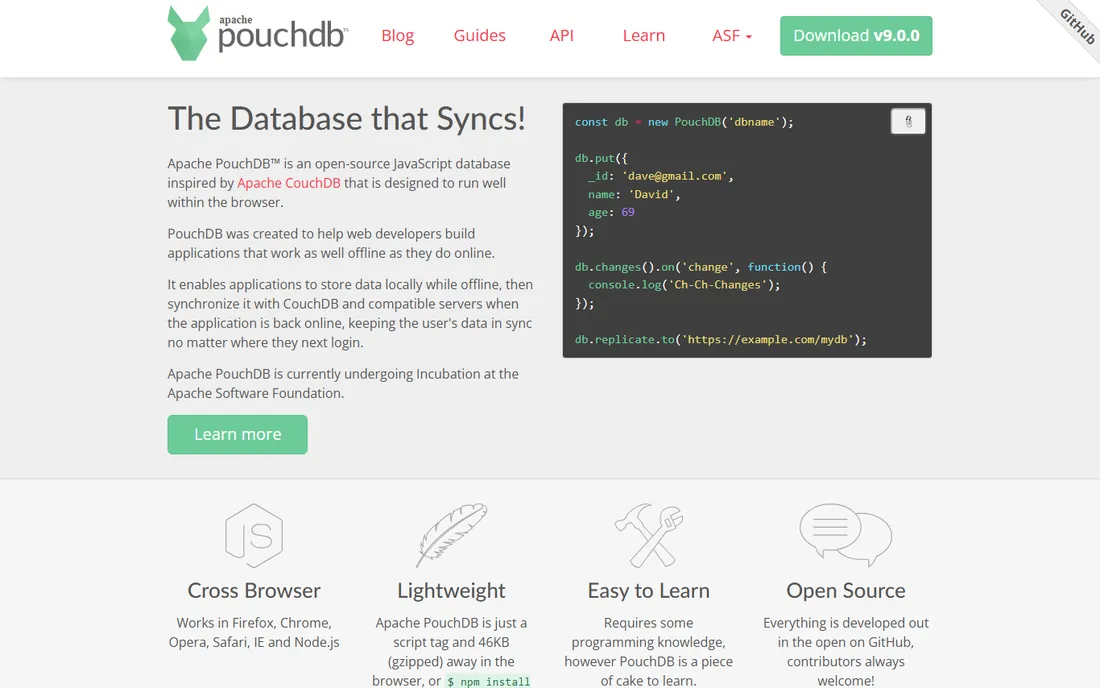1100x688 pixels.
Task: Click the apache pouchdb wordmark
Action: tap(283, 33)
